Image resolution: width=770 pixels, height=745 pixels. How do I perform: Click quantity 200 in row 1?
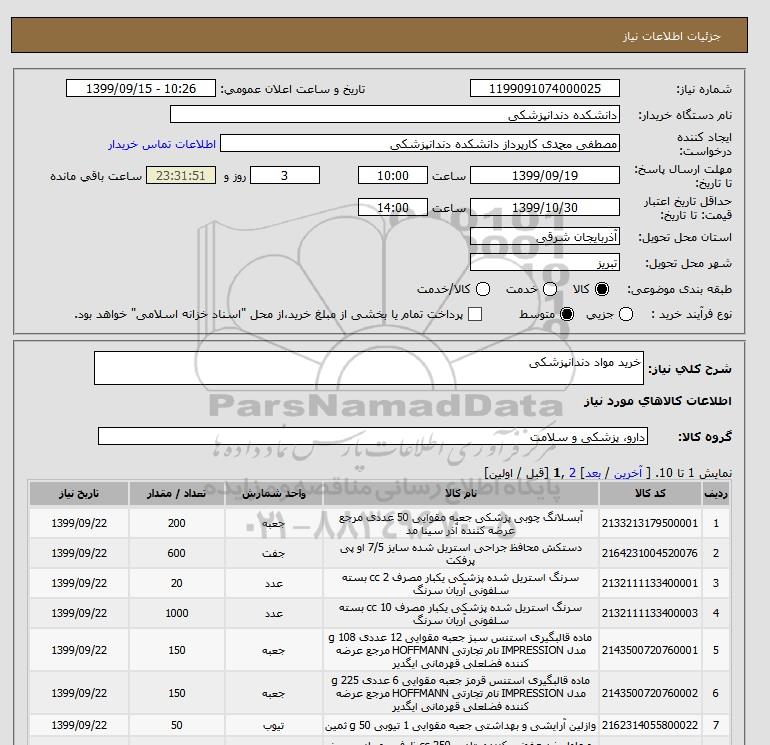(177, 524)
